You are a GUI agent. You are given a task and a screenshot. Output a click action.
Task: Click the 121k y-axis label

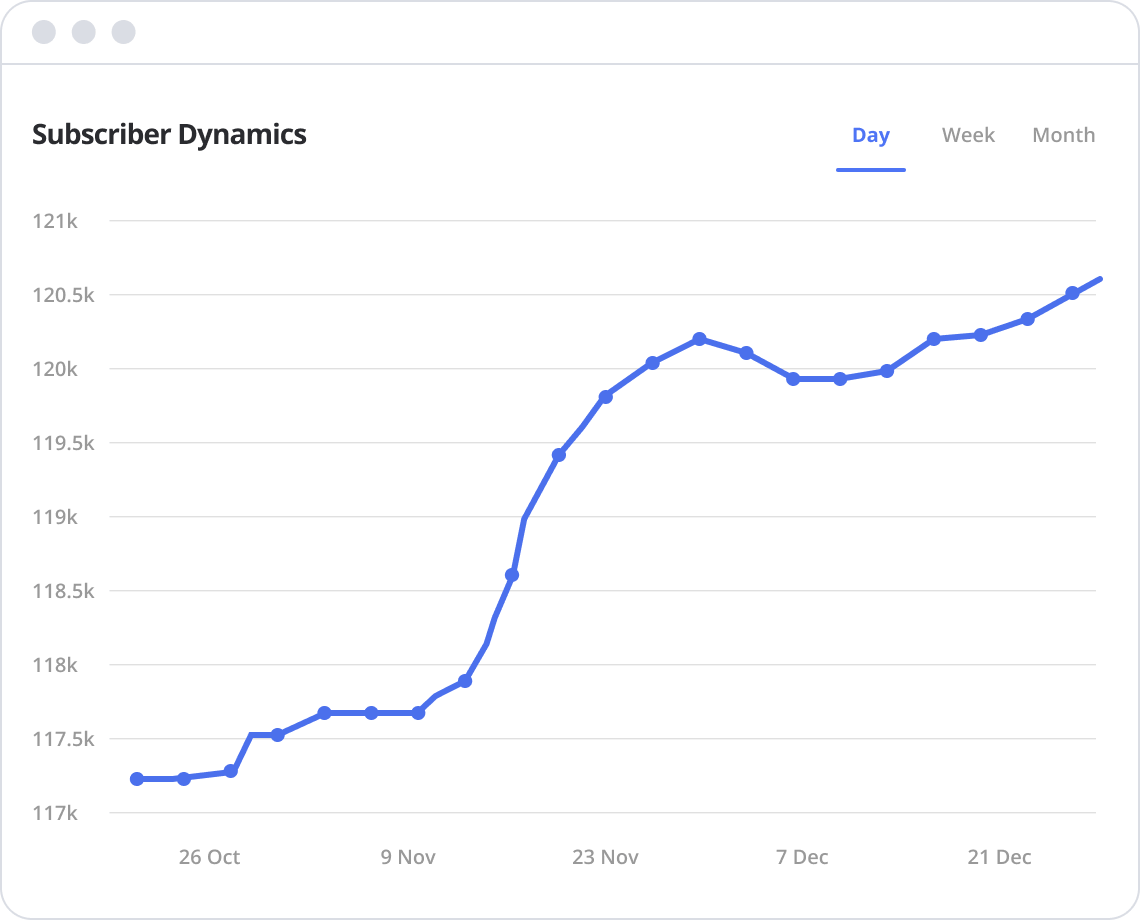[55, 221]
